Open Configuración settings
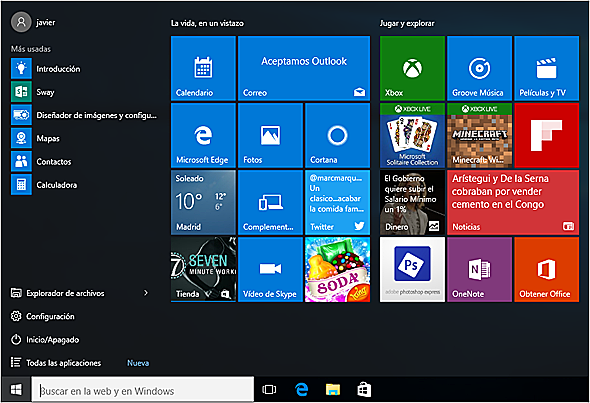The image size is (590, 403). point(42,316)
